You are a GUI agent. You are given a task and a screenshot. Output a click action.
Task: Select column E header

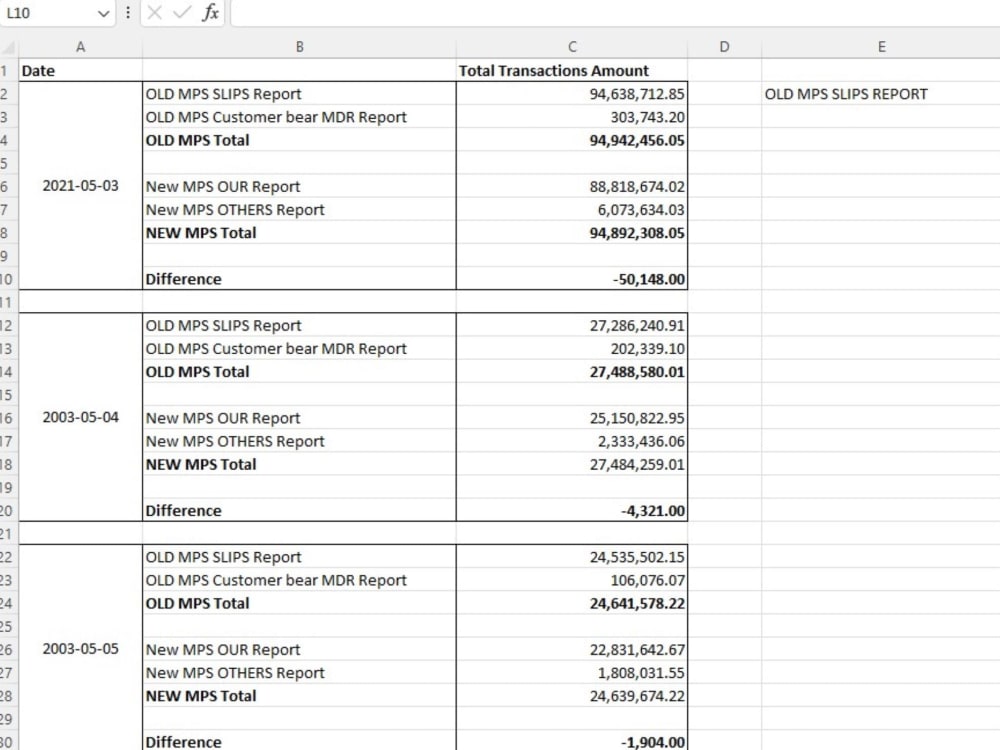point(881,47)
